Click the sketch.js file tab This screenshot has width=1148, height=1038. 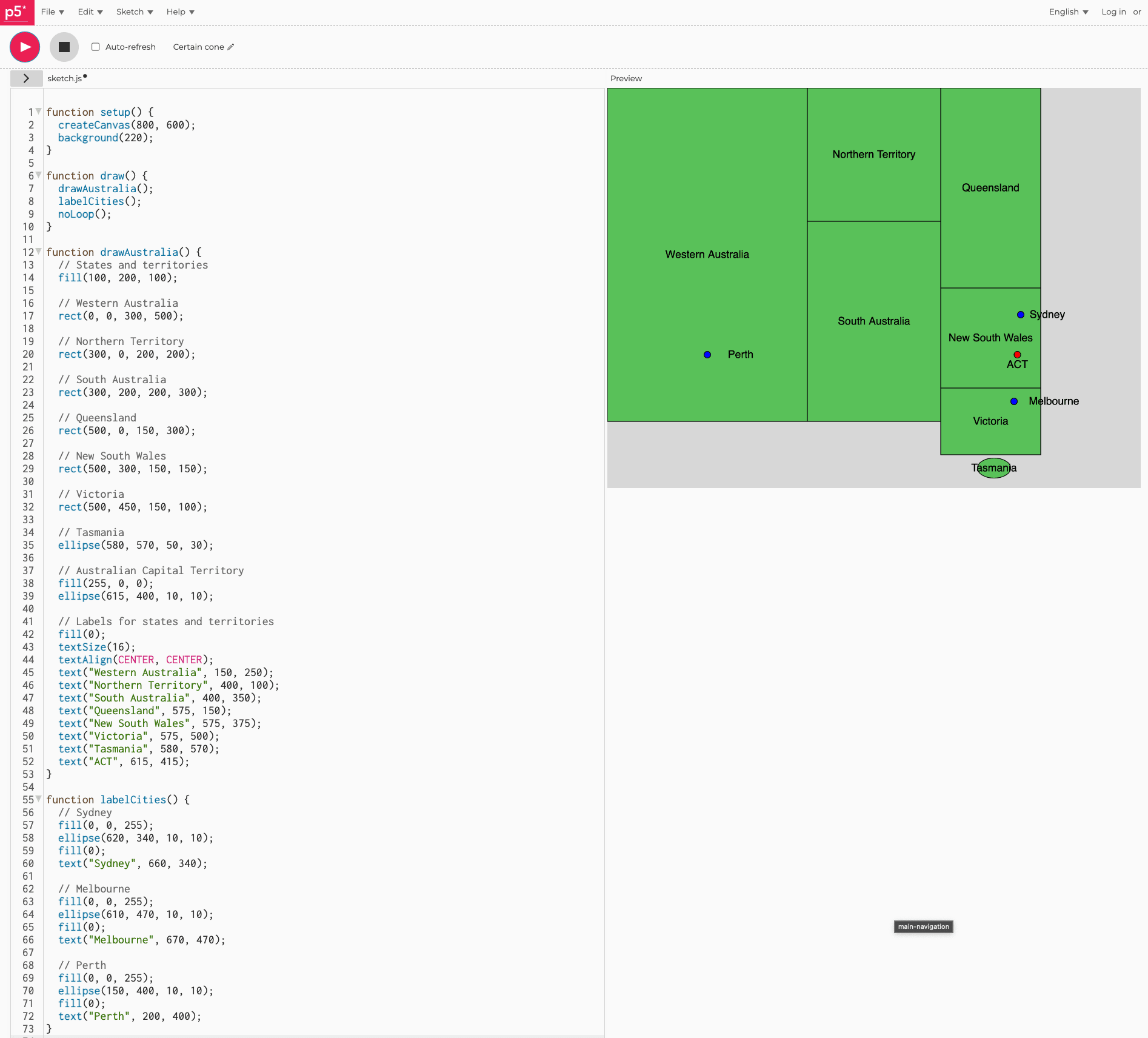[x=65, y=78]
